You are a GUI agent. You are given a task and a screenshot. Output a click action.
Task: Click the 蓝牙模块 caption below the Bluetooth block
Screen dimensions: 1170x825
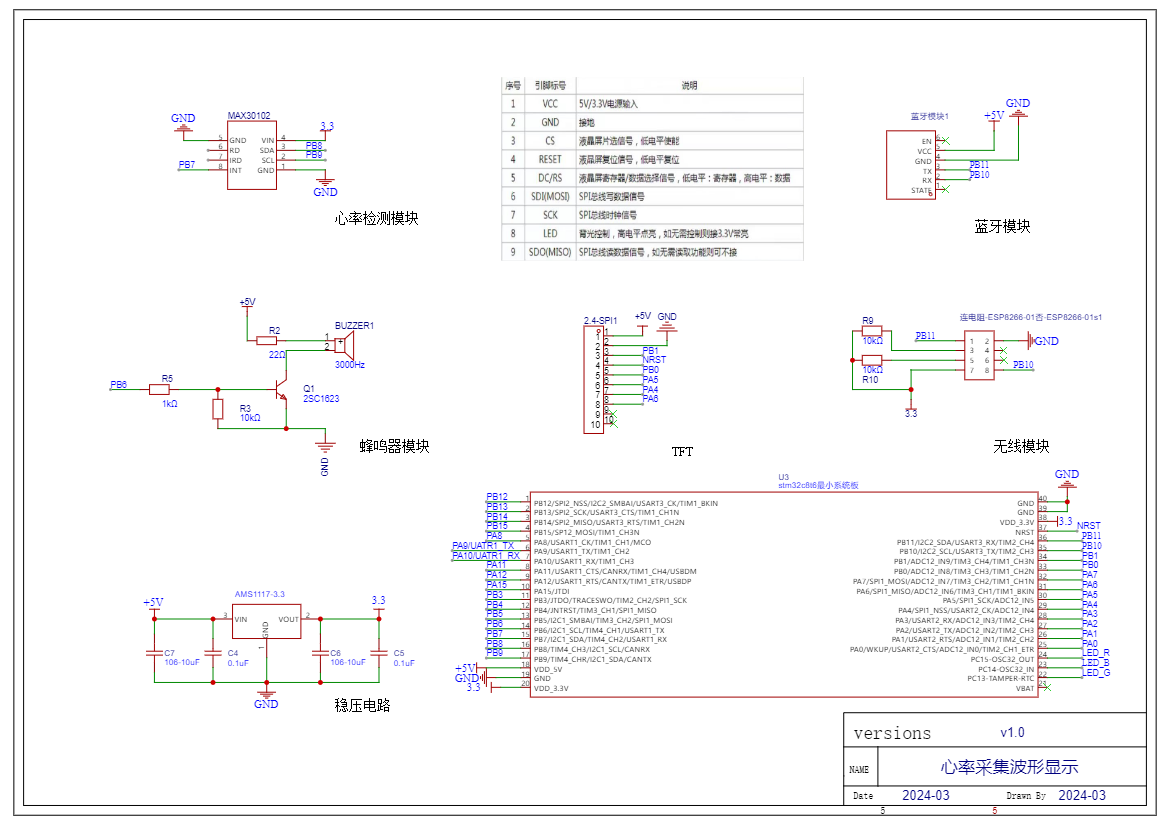tap(1002, 227)
